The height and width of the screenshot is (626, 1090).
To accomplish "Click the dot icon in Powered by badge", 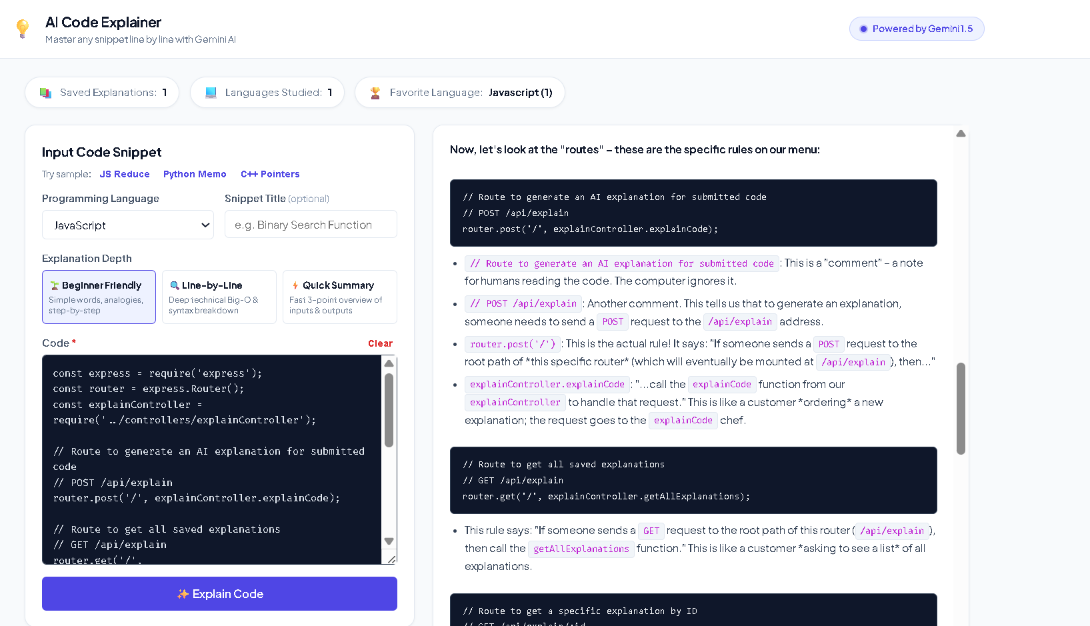I will click(x=863, y=29).
